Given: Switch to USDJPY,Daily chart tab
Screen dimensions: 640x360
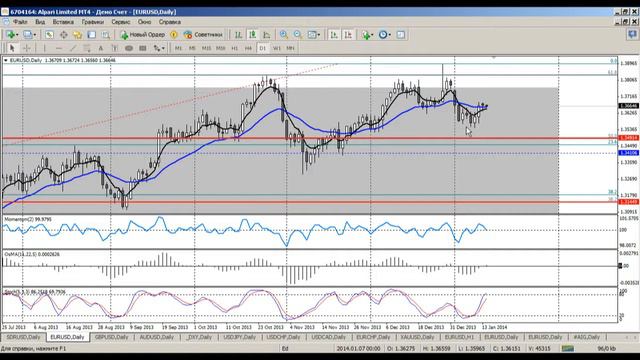Looking at the screenshot, I should [240, 337].
